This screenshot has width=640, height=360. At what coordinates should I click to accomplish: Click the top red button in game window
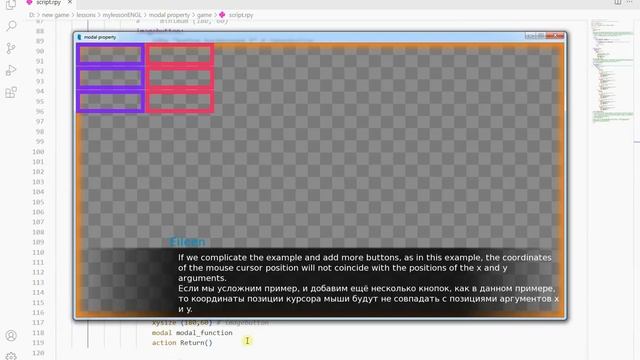click(180, 54)
